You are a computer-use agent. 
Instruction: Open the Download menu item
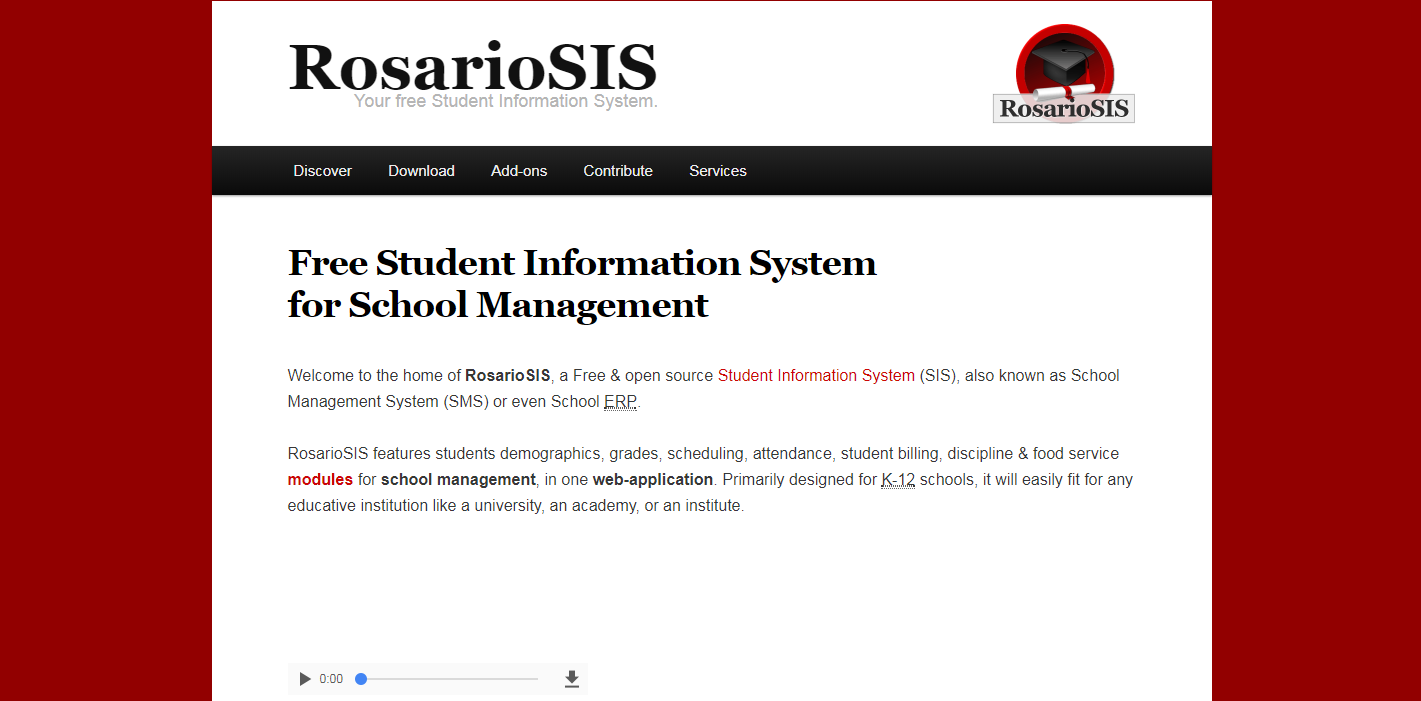[421, 171]
